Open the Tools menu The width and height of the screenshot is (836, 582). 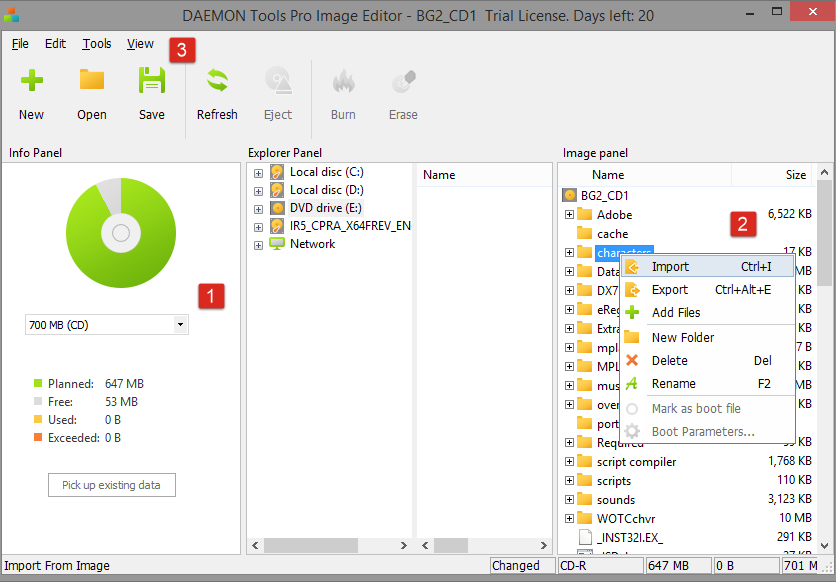point(97,44)
